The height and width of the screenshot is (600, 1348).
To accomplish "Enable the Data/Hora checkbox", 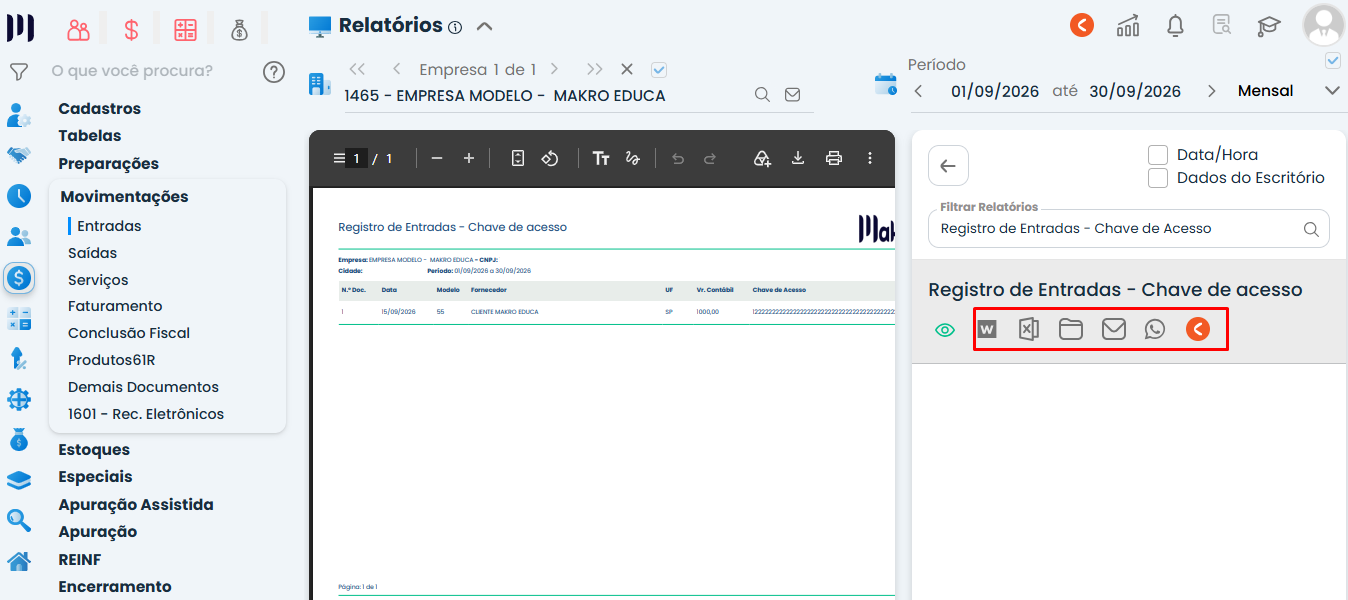I will pyautogui.click(x=1158, y=155).
